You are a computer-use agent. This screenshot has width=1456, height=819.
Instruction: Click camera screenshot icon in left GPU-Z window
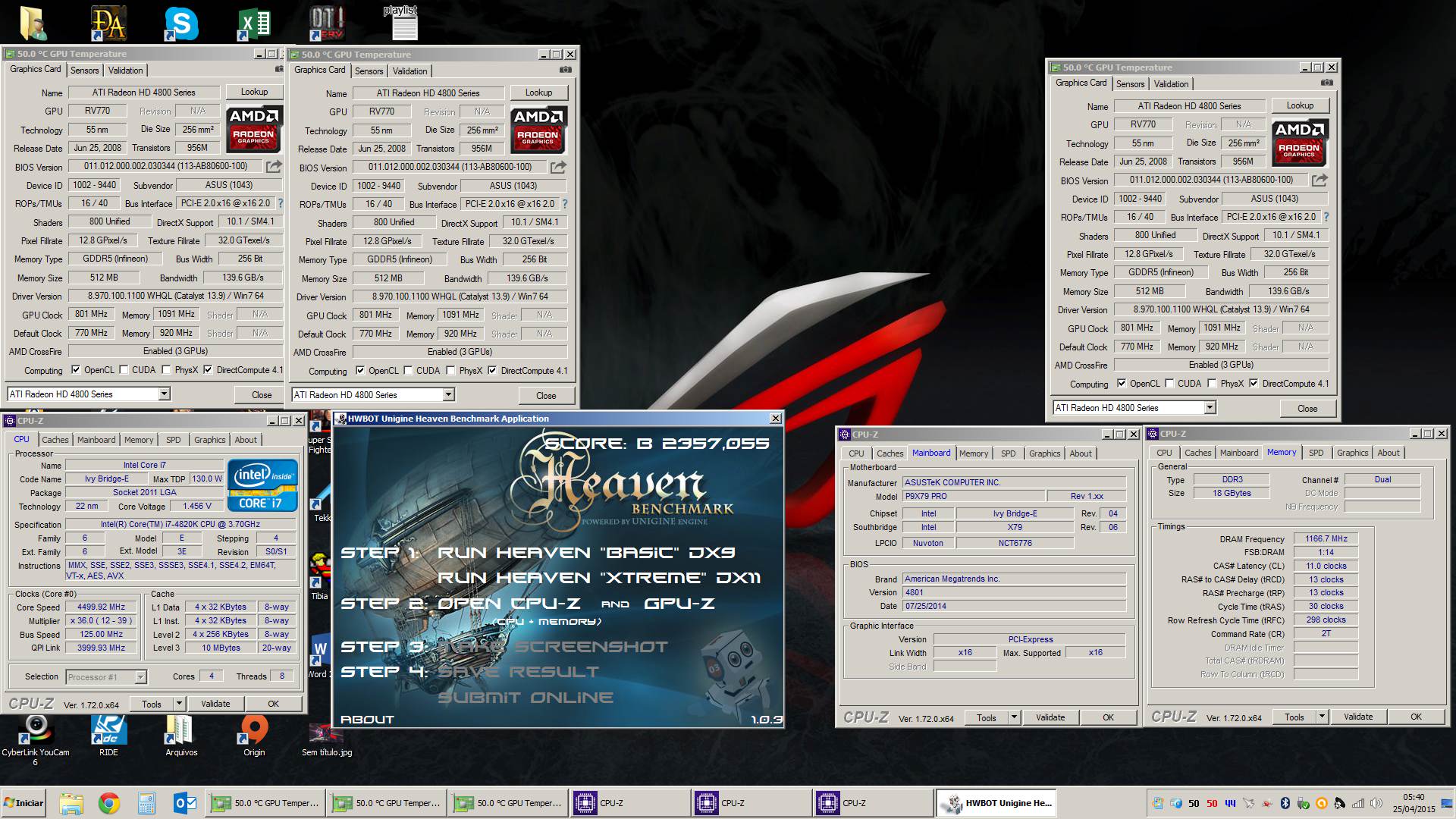coord(279,69)
